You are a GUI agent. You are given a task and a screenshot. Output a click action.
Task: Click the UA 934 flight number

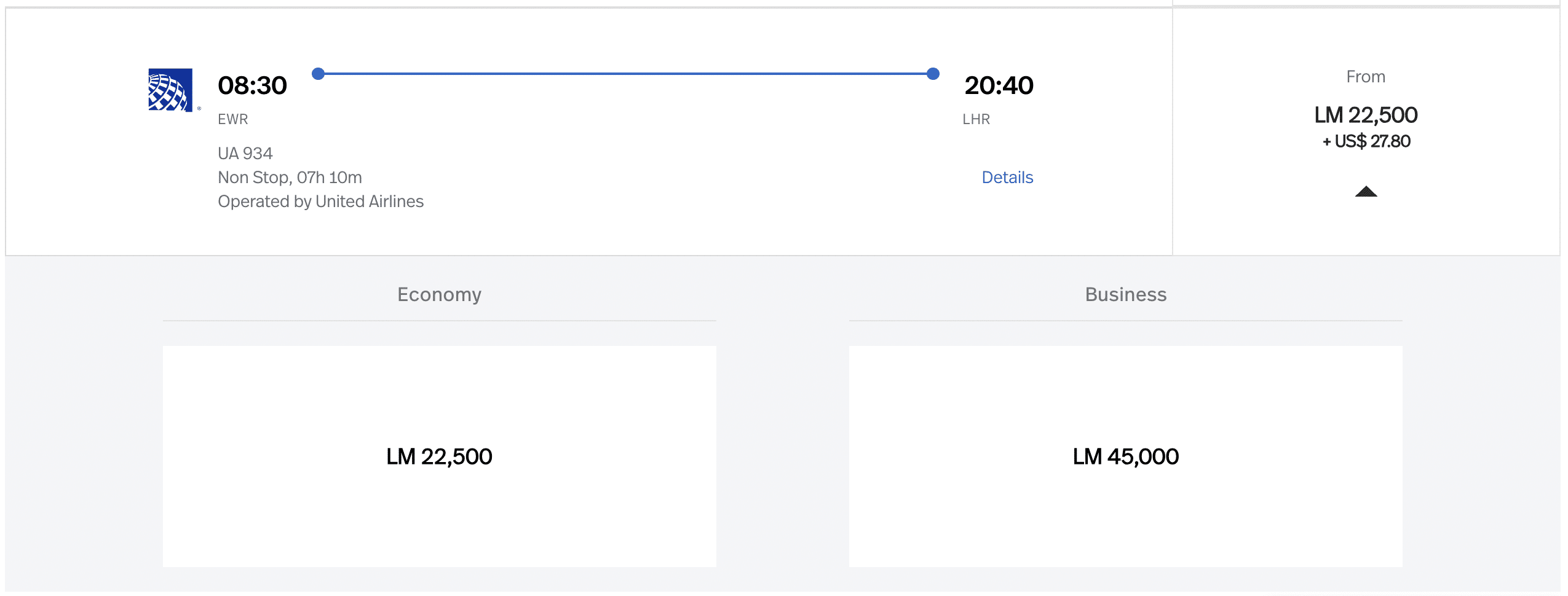point(245,153)
